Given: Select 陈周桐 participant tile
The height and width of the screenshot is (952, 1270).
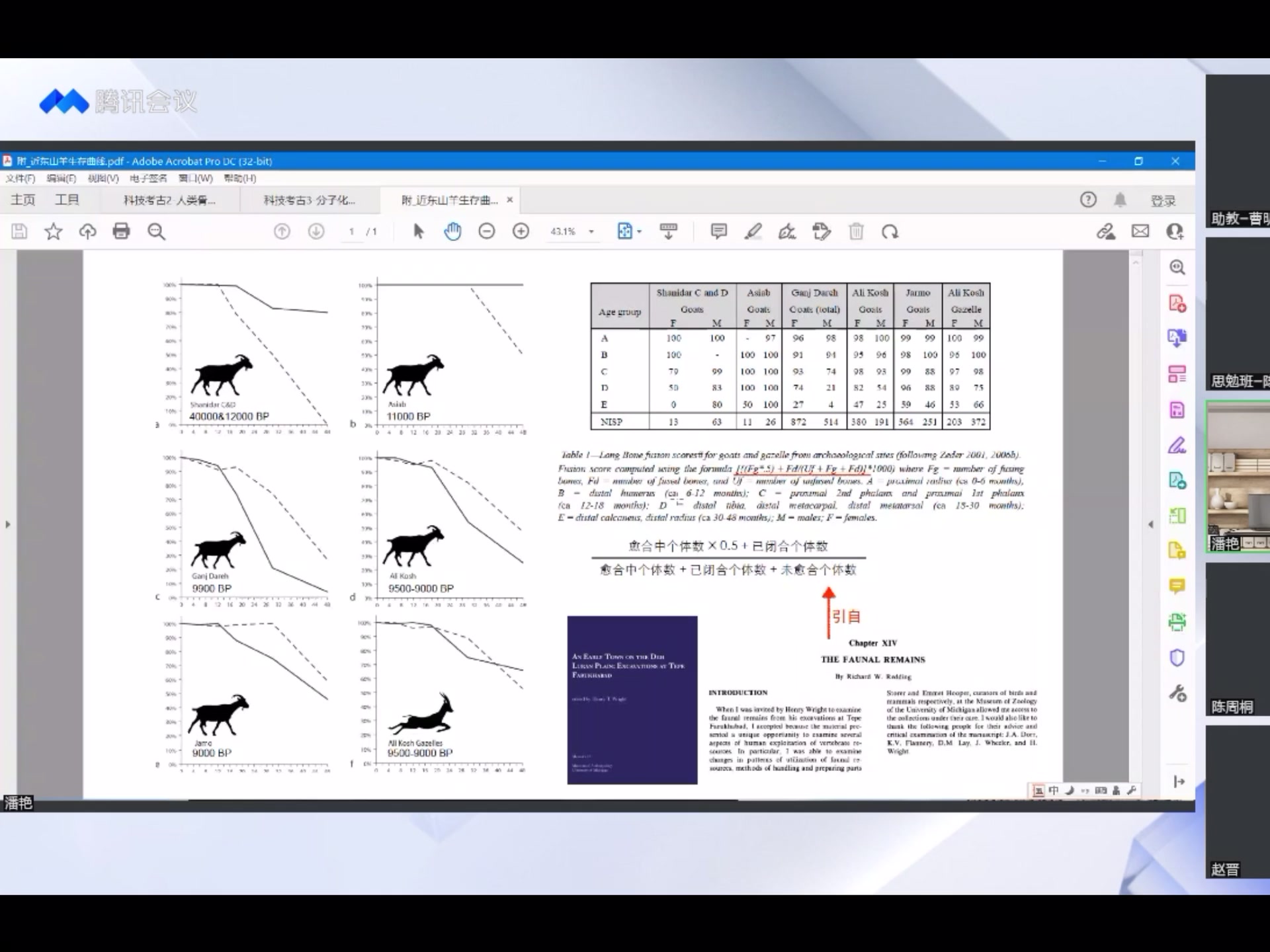Looking at the screenshot, I should [x=1238, y=640].
